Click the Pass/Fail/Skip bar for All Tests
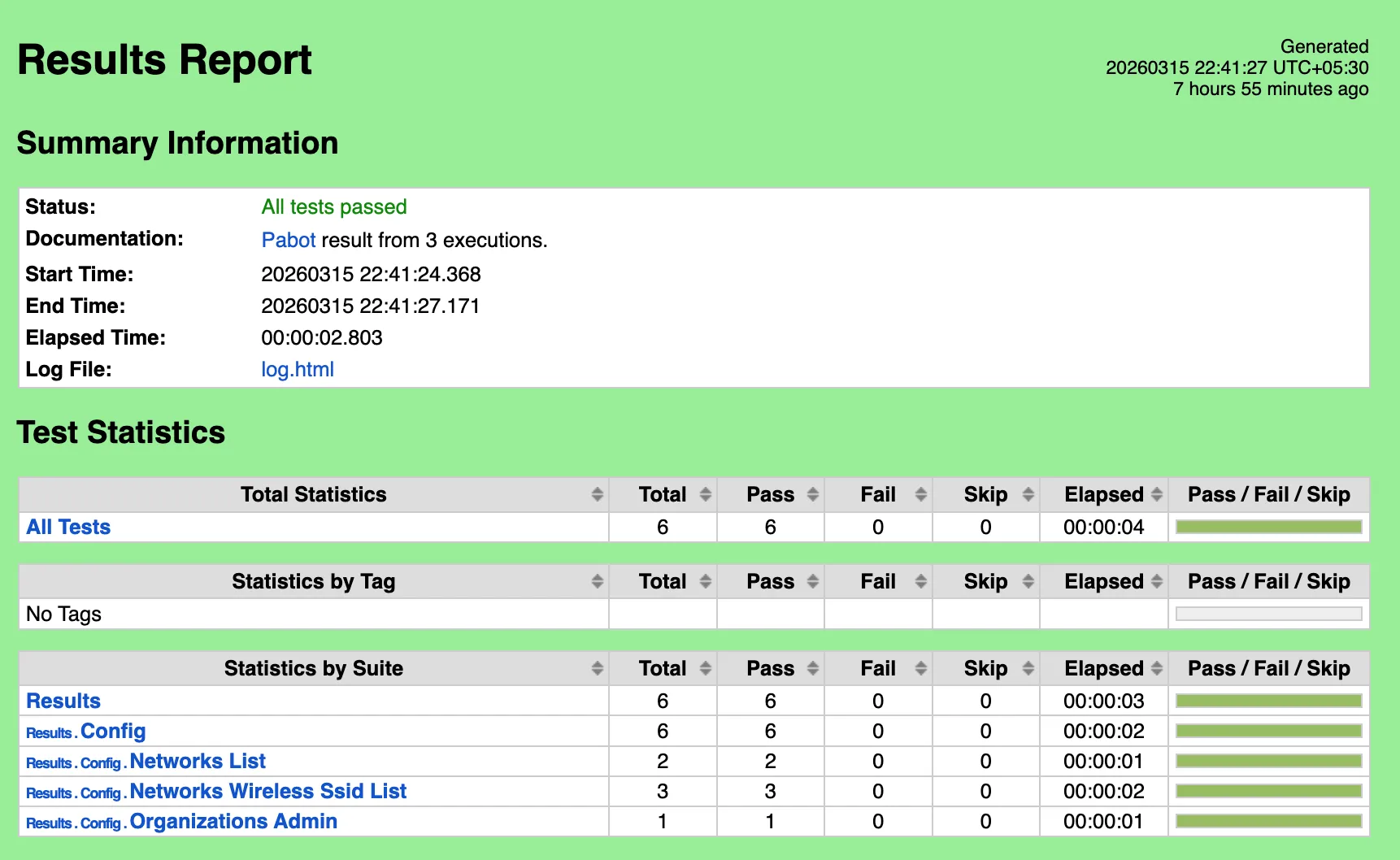Viewport: 1400px width, 860px height. click(1268, 527)
